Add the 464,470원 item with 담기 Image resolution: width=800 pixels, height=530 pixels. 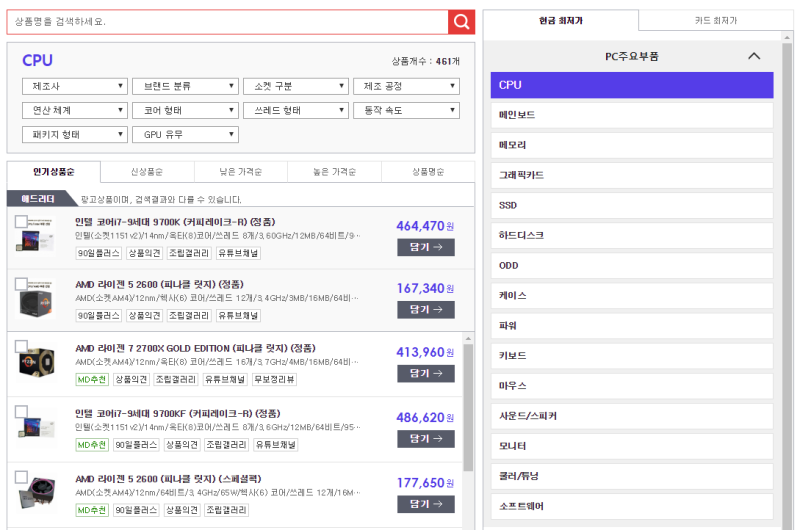[x=426, y=247]
